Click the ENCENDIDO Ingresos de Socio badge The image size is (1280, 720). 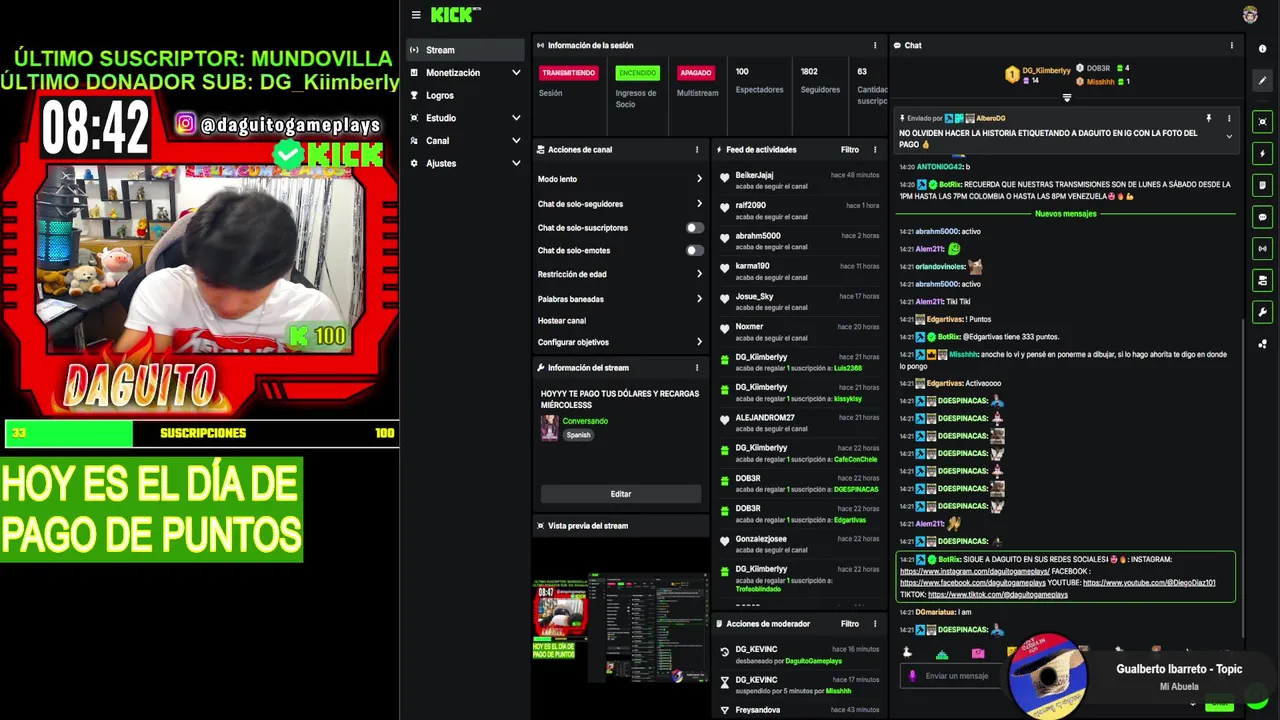coord(637,73)
